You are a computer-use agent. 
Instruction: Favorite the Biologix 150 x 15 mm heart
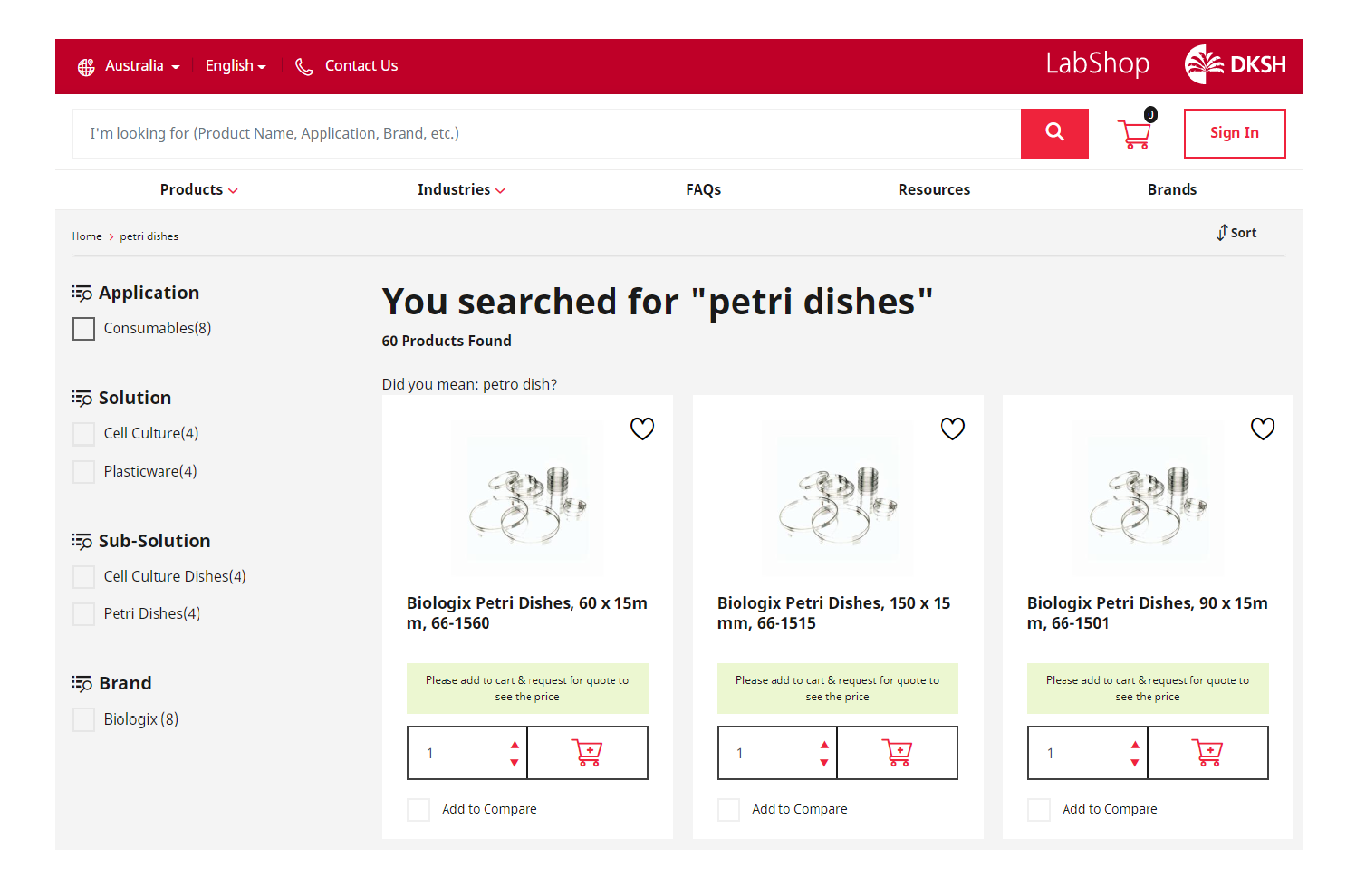(x=952, y=429)
